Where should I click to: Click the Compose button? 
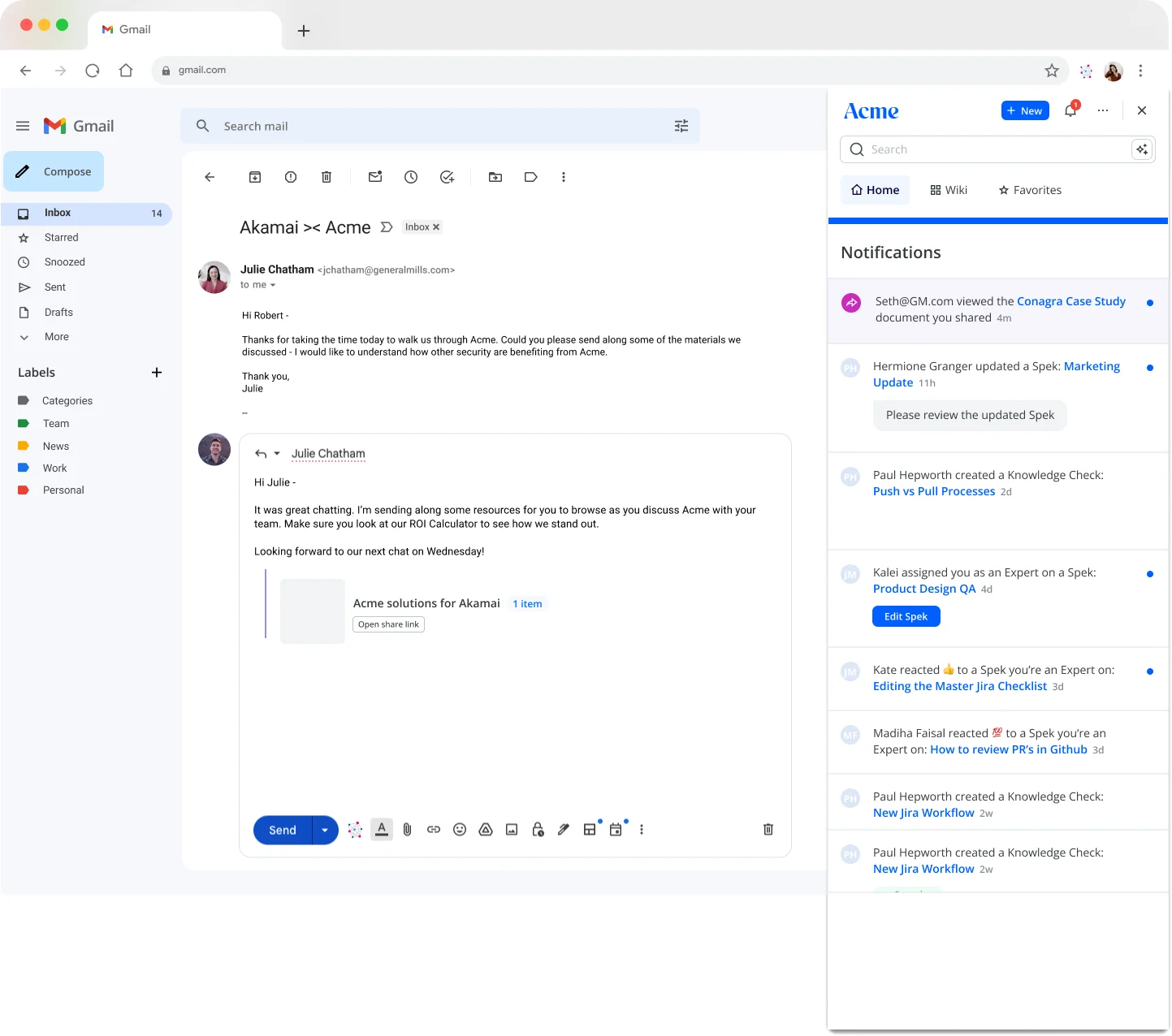tap(54, 171)
